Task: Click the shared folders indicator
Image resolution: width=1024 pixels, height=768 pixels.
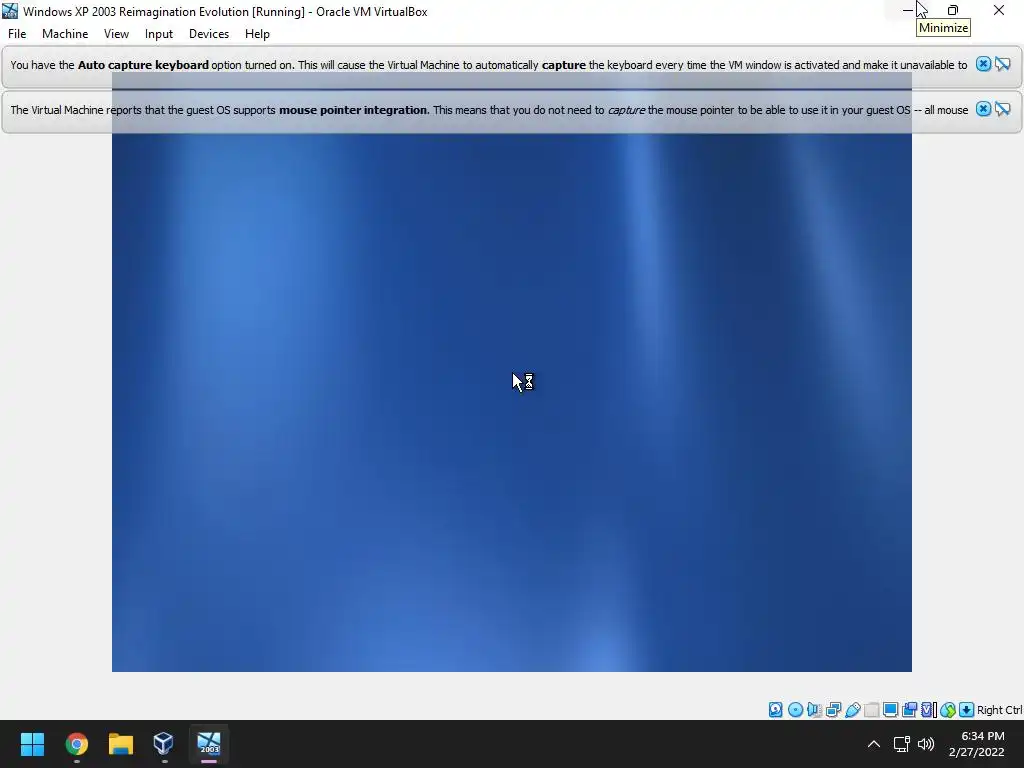Action: tap(871, 709)
